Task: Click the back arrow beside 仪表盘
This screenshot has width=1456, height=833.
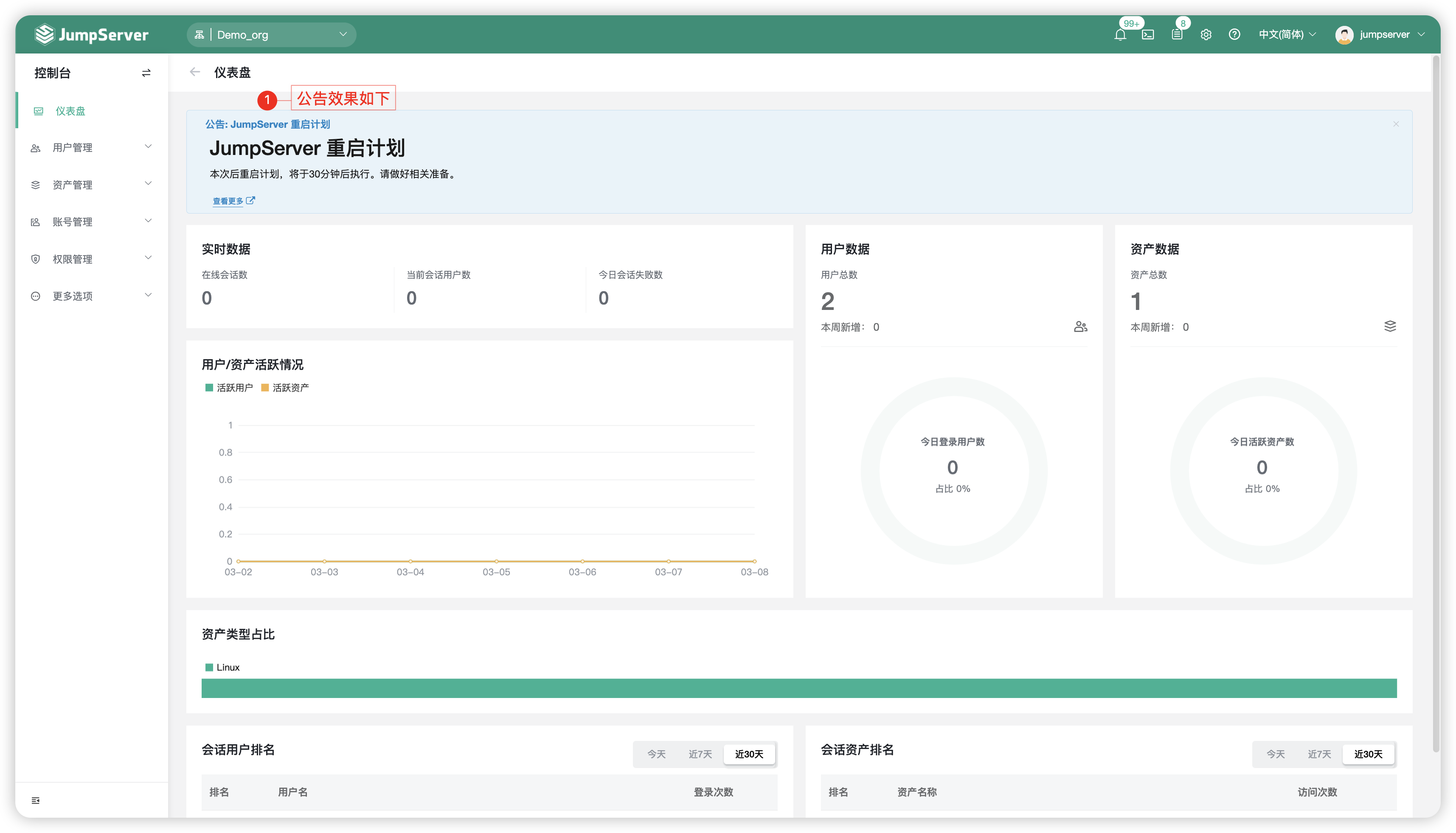Action: coord(194,72)
